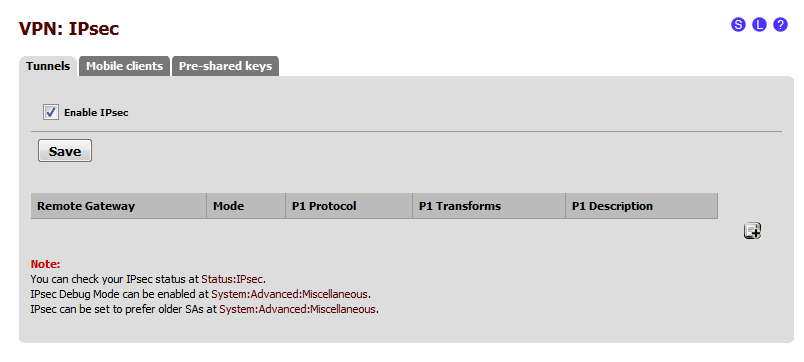This screenshot has width=804, height=362.
Task: Add a new phase 1 tunnel entry
Action: coord(752,231)
